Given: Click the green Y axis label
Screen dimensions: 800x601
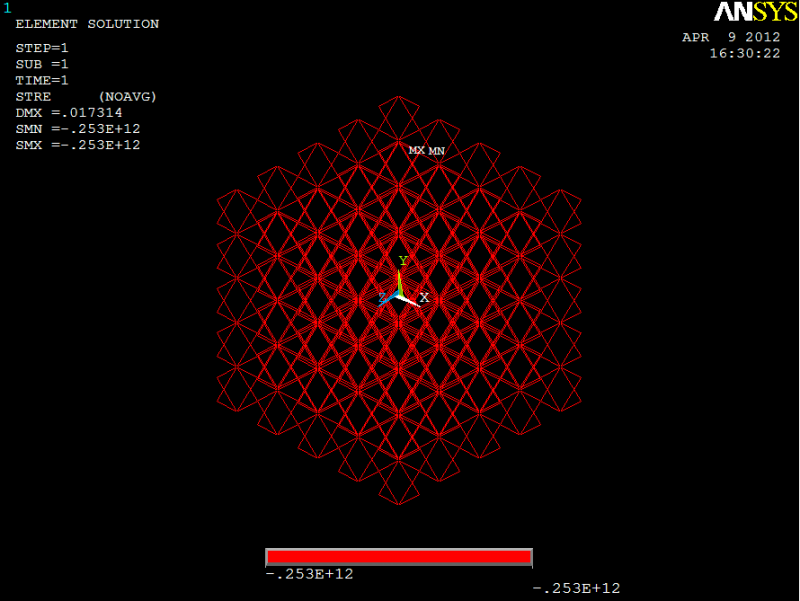Looking at the screenshot, I should [x=403, y=261].
